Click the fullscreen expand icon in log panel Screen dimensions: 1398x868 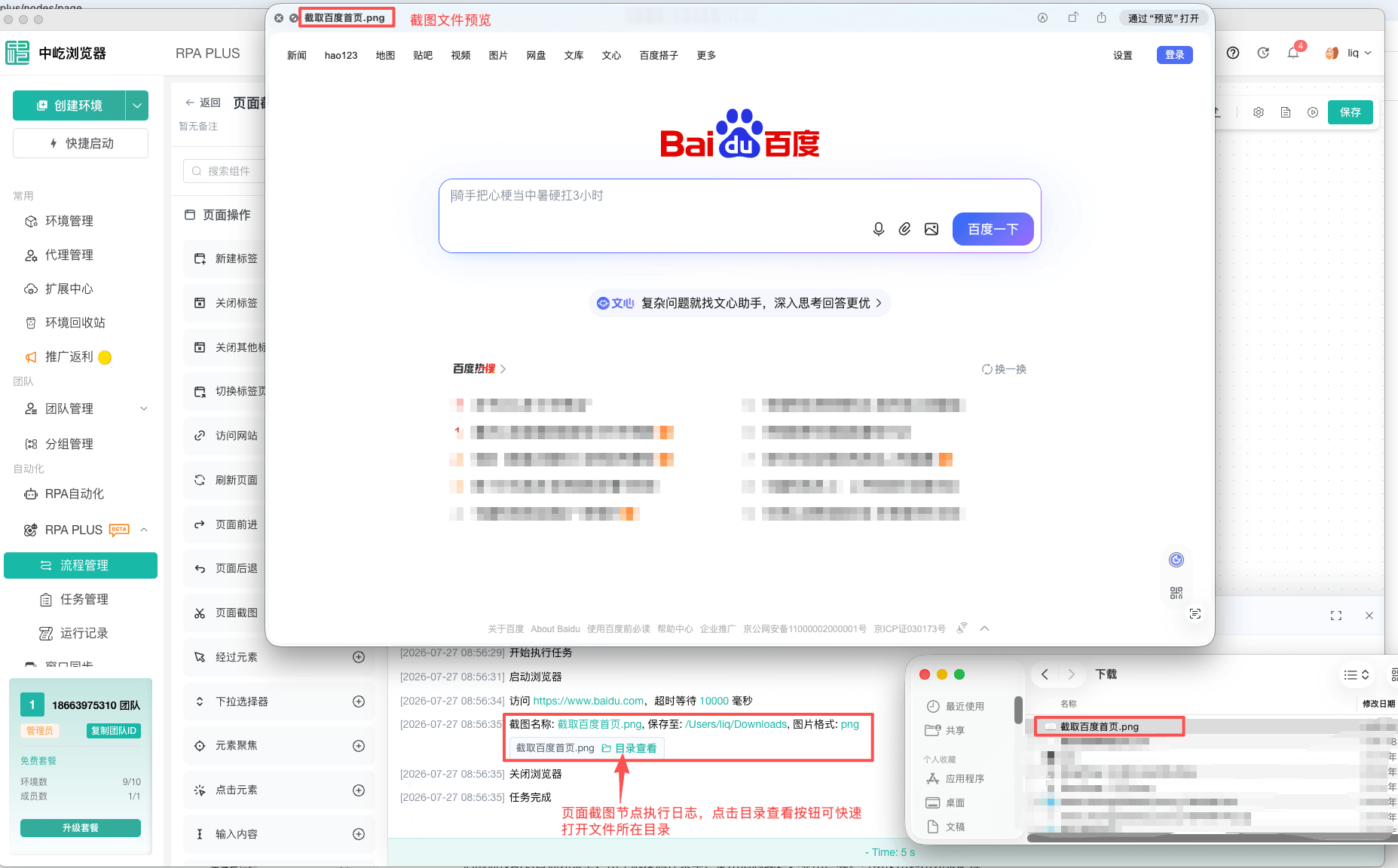1336,616
